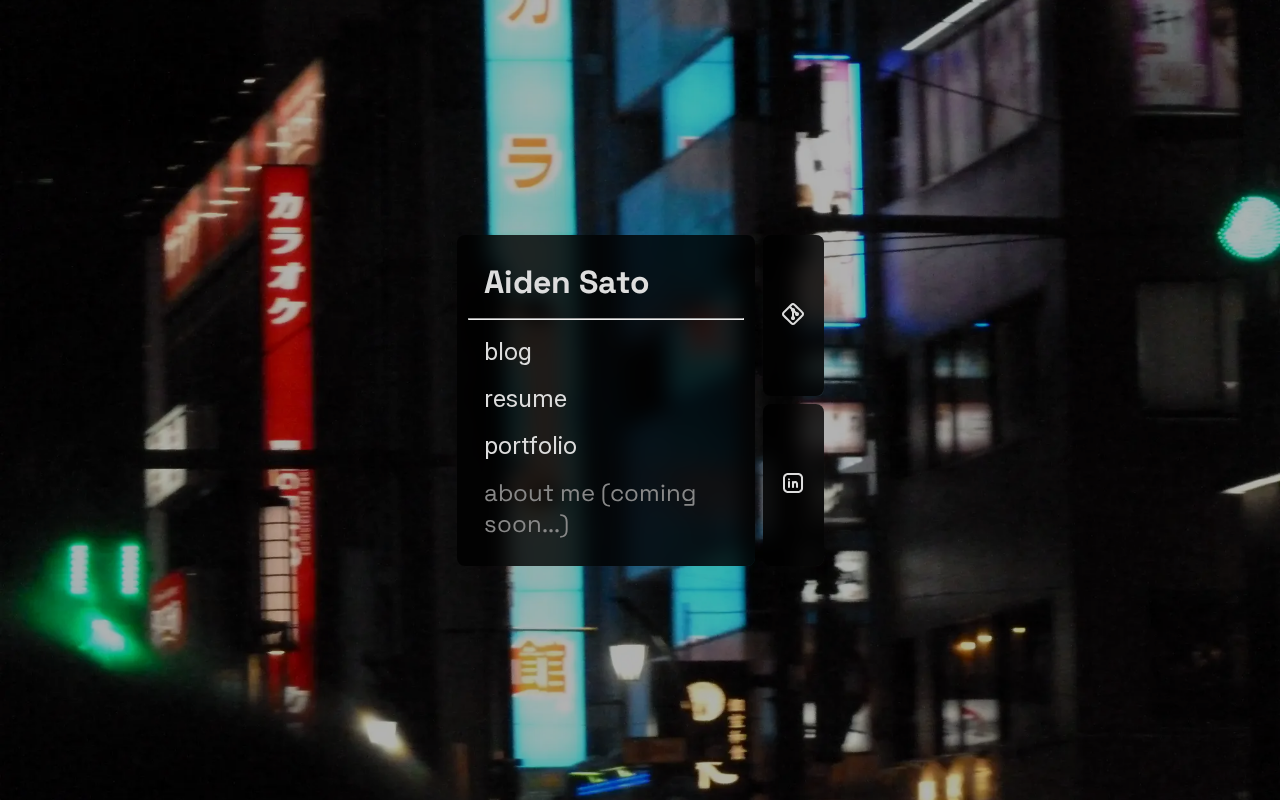The image size is (1280, 800).
Task: Click the "Aiden Sato" name heading
Action: click(566, 282)
